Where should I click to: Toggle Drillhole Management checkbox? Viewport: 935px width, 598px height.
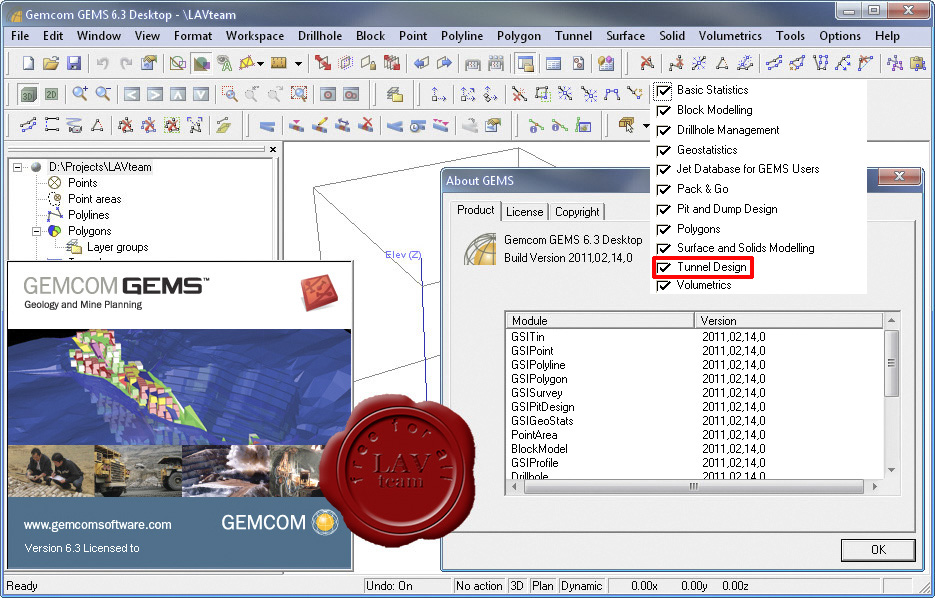tap(663, 131)
